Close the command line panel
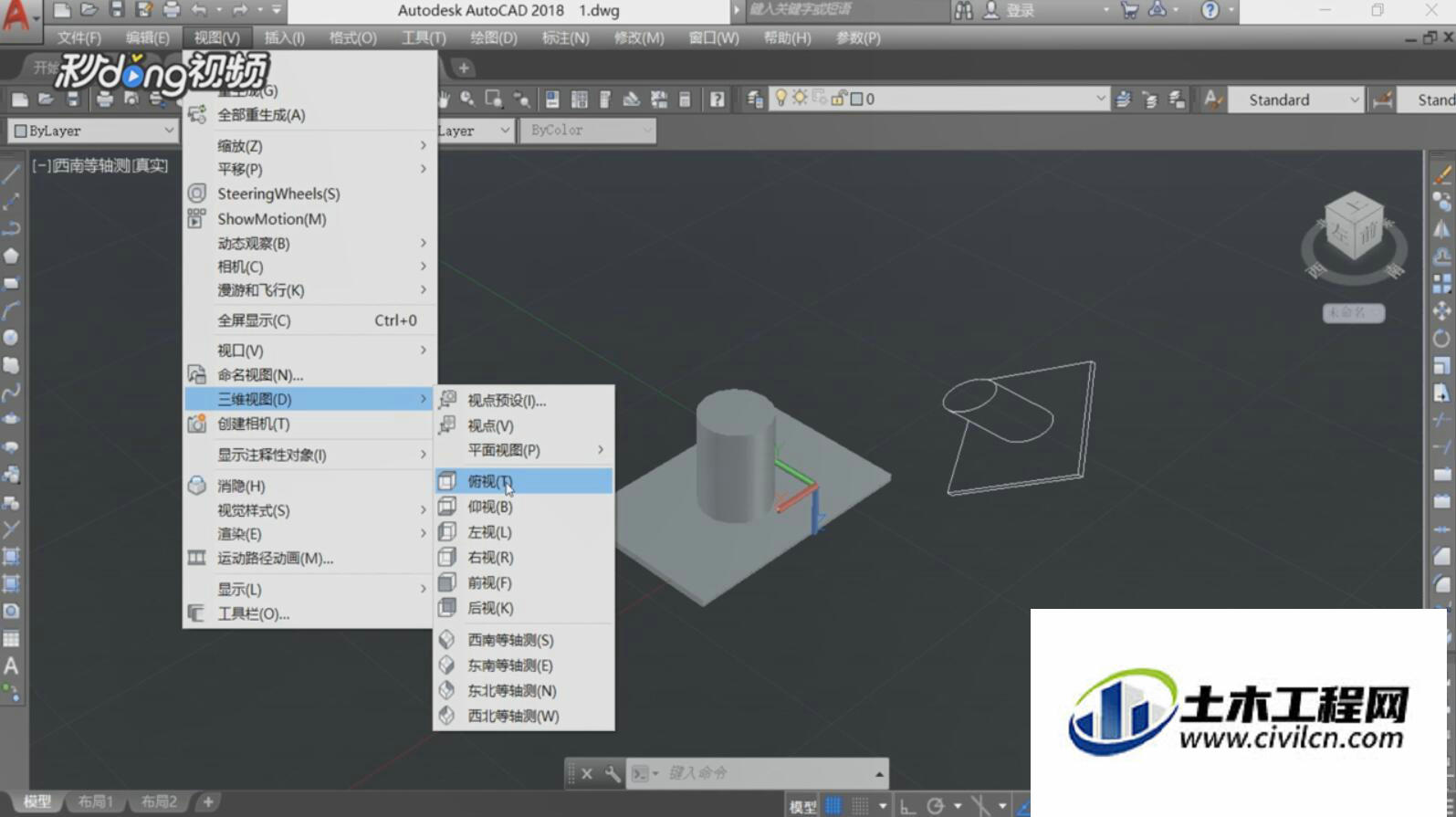The width and height of the screenshot is (1456, 817). (x=587, y=773)
